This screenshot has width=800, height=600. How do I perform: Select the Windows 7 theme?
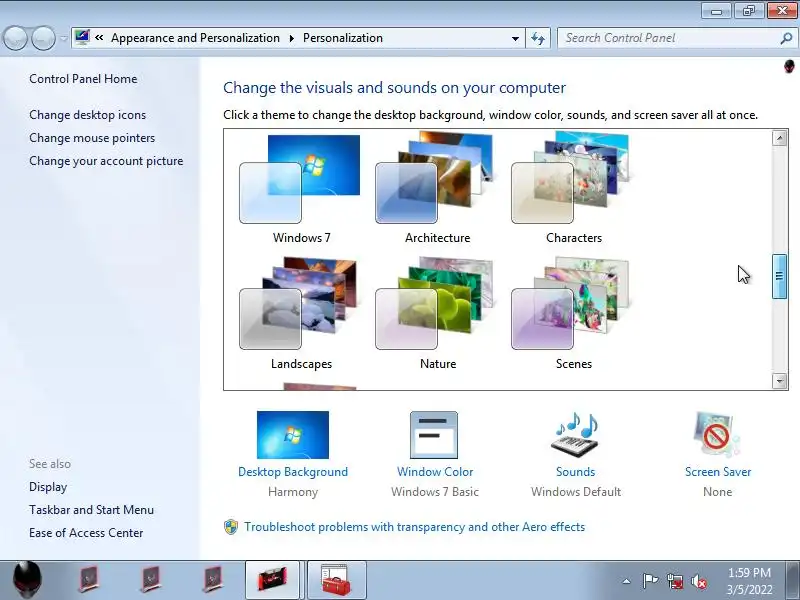click(301, 188)
